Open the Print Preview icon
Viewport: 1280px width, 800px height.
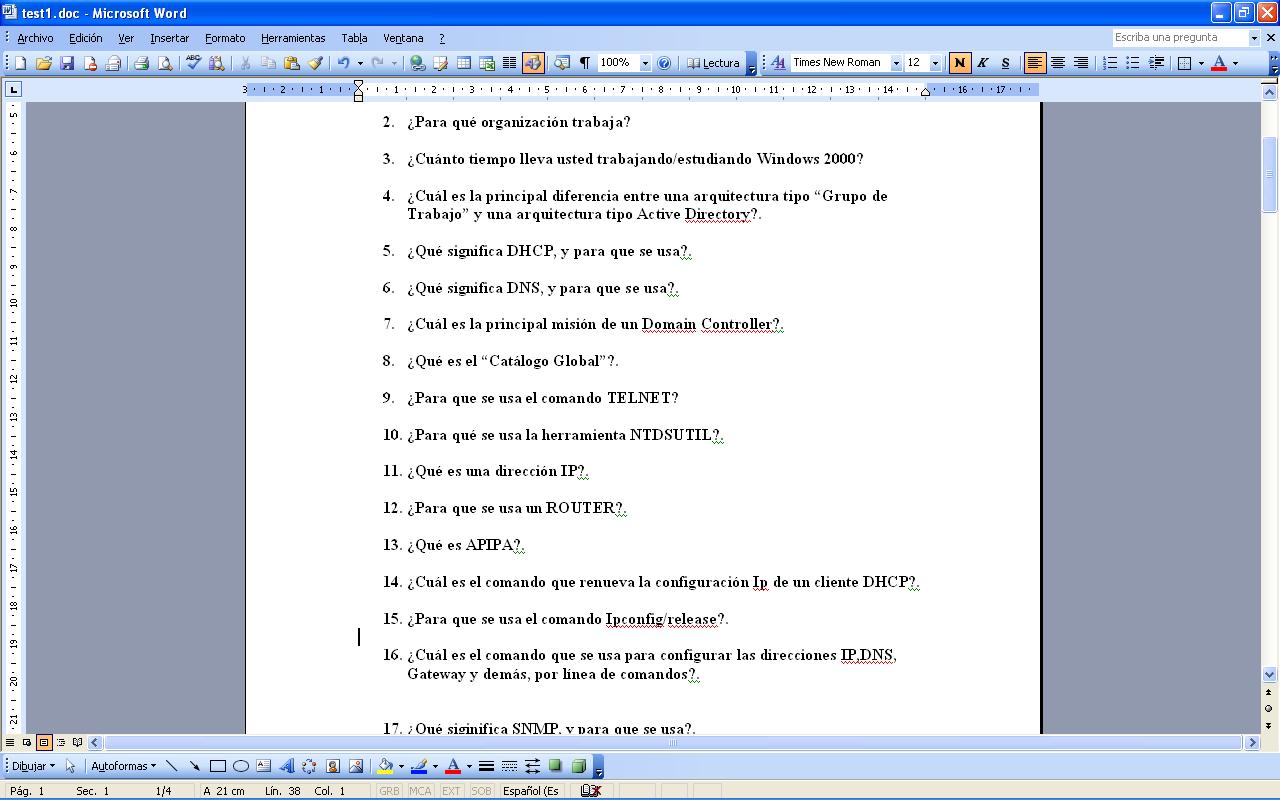point(165,63)
